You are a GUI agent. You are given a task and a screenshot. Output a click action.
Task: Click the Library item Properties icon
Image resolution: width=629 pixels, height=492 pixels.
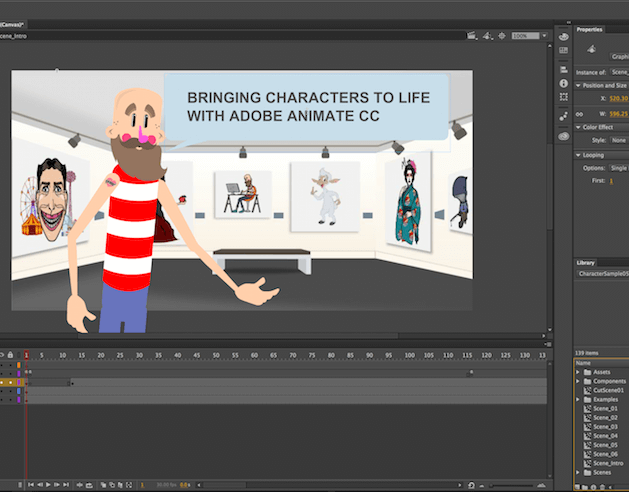click(594, 487)
